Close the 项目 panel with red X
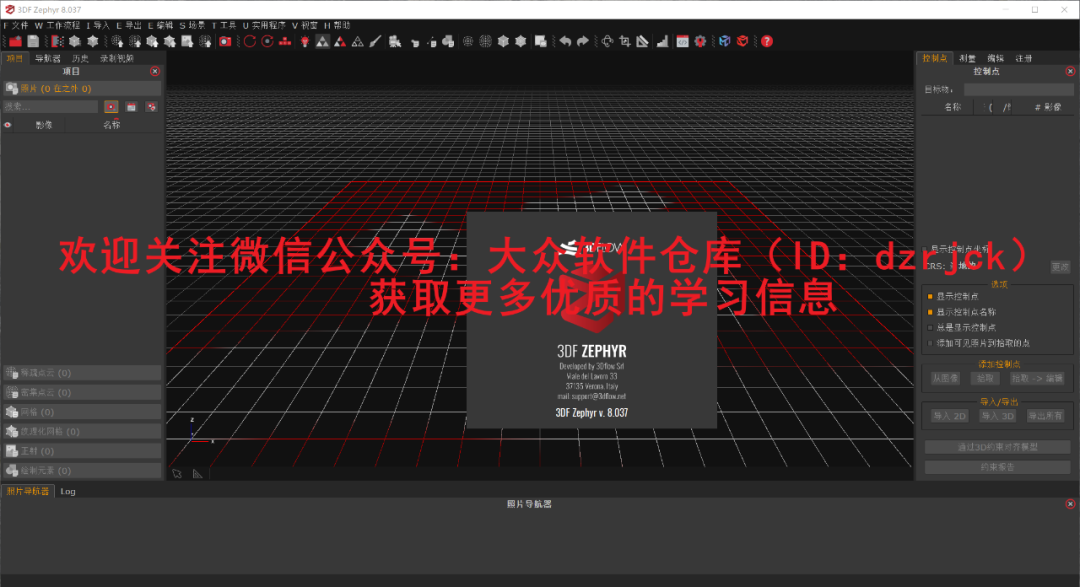This screenshot has width=1080, height=587. coord(155,71)
